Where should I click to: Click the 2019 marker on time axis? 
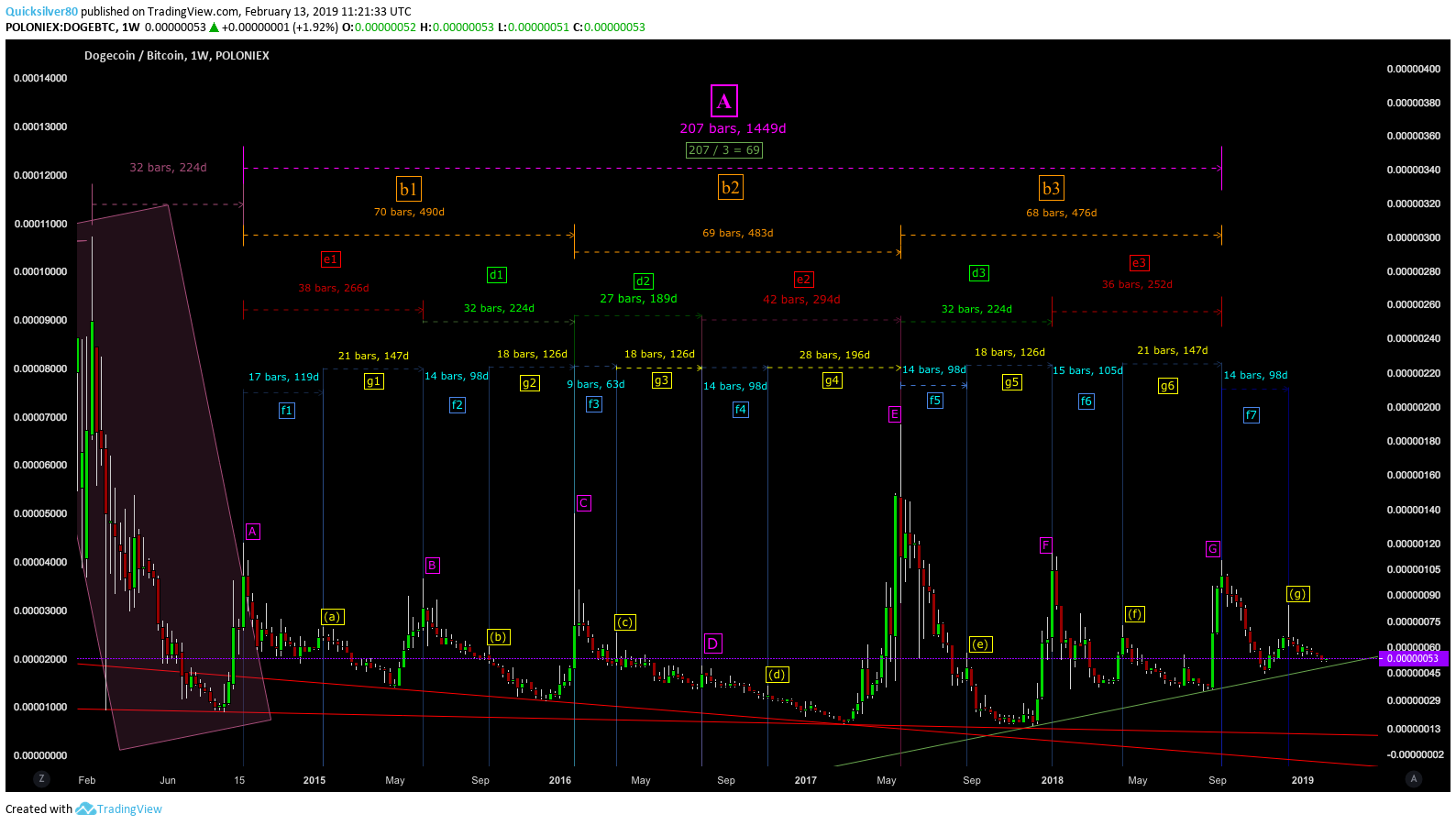pos(1302,780)
